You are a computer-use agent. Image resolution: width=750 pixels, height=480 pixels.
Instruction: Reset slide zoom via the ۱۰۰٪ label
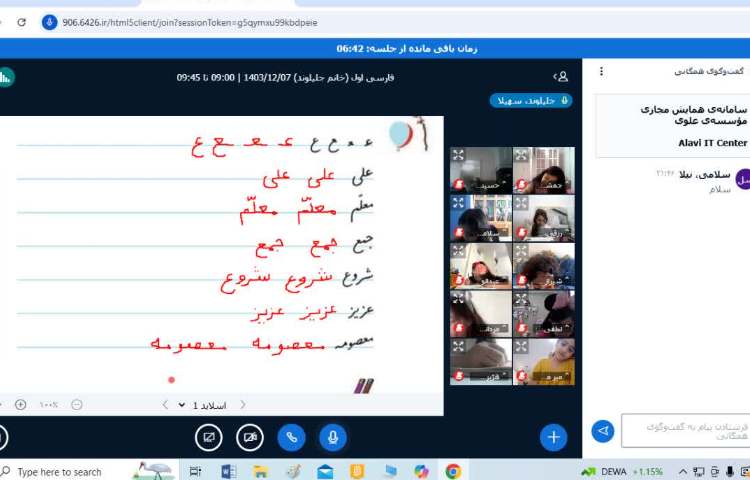tap(48, 405)
